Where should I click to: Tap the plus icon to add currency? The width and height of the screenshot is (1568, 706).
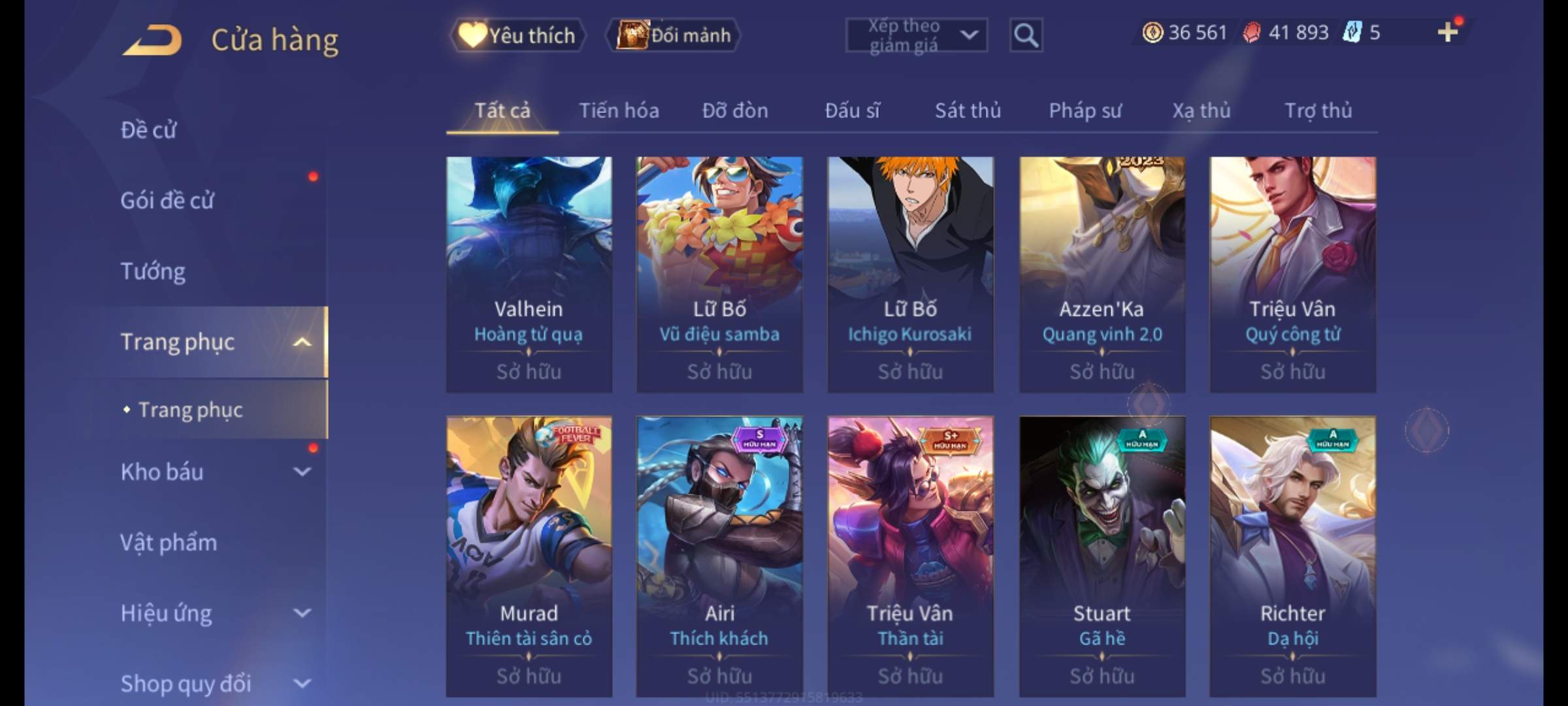(1448, 31)
